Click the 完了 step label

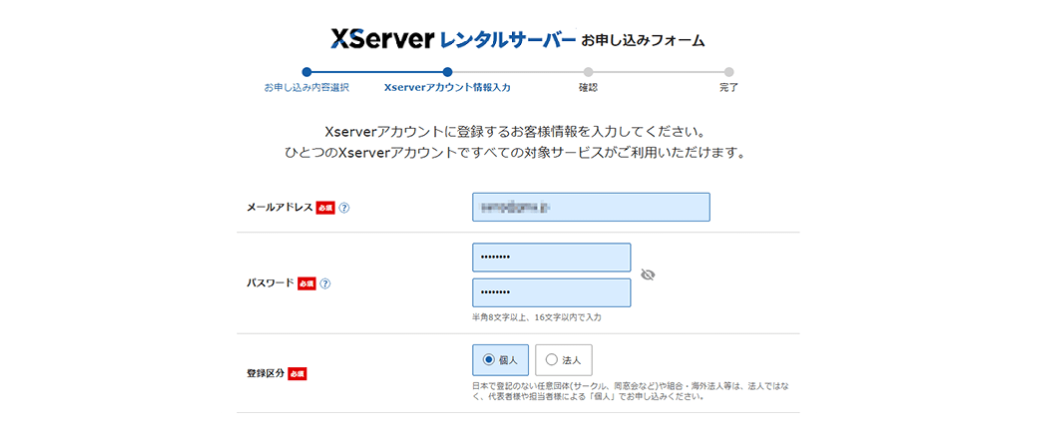pos(729,87)
